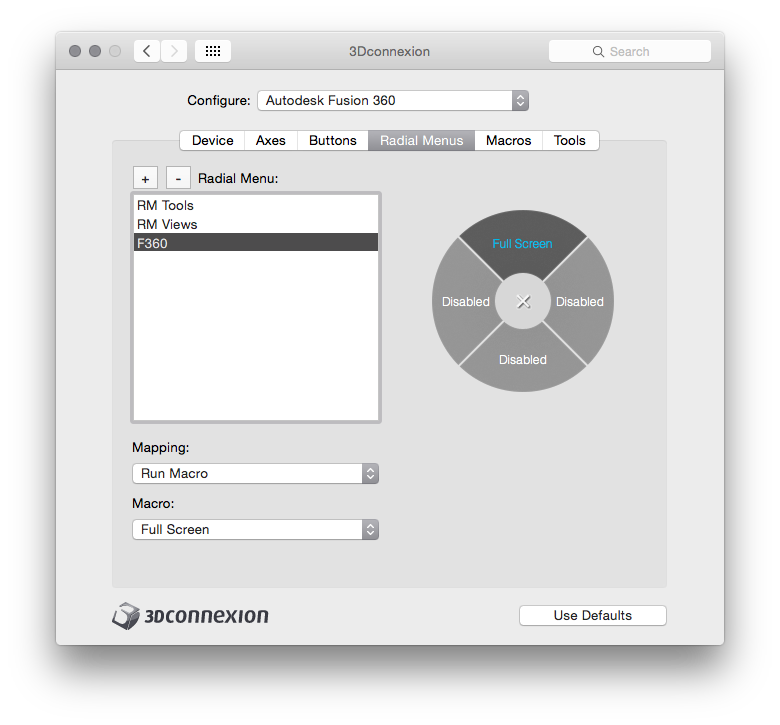Switch to the Tools tab
This screenshot has width=780, height=725.
point(570,140)
